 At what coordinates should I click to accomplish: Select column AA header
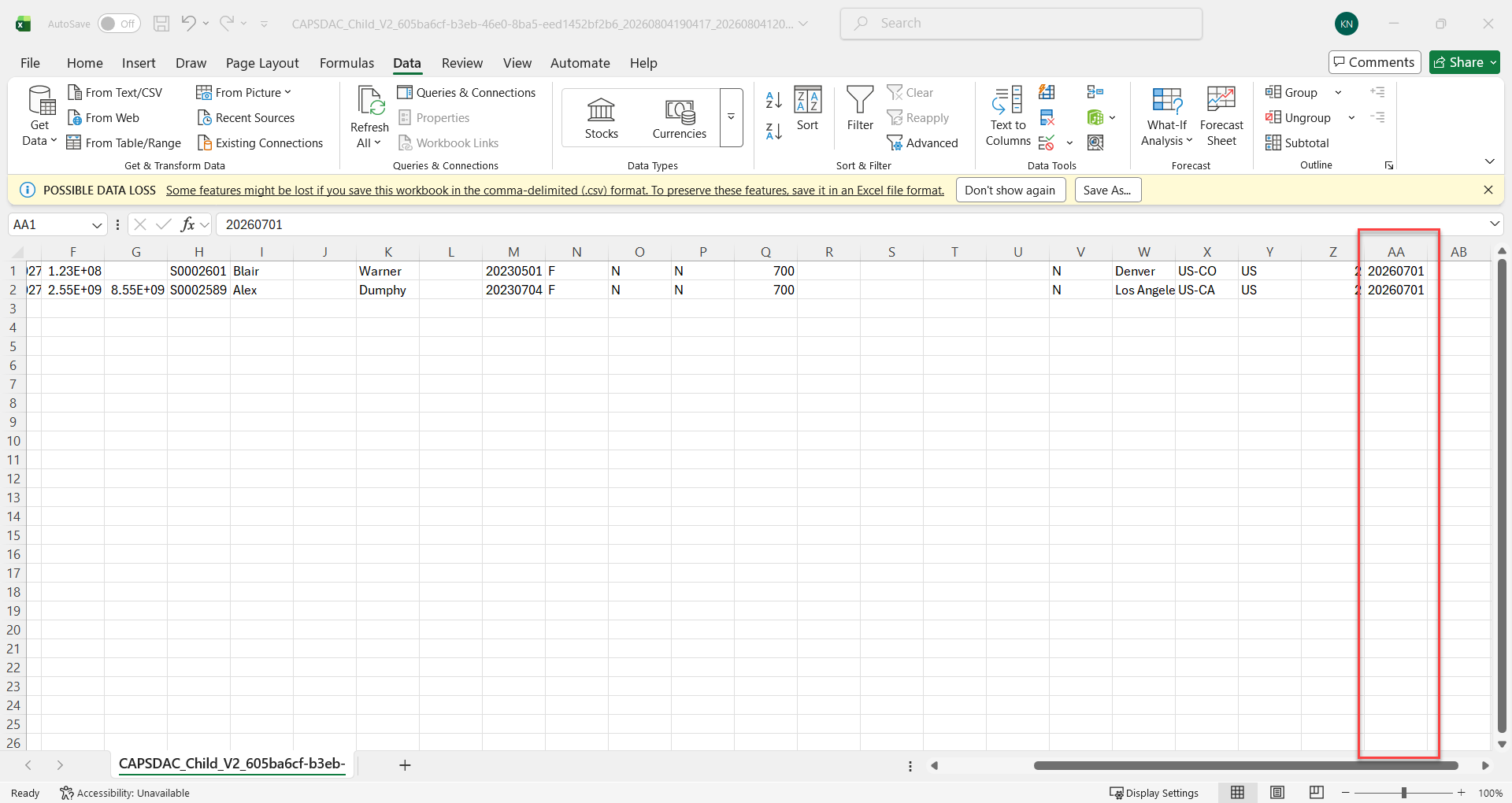tap(1395, 252)
